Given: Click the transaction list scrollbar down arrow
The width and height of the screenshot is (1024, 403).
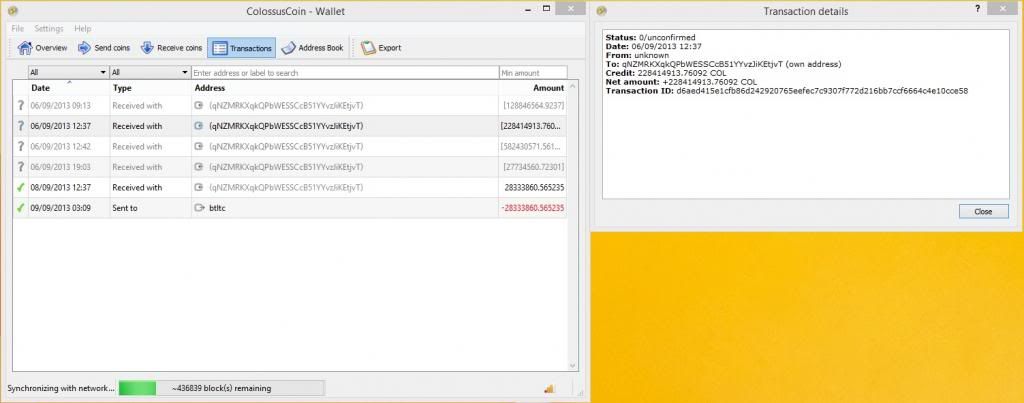Looking at the screenshot, I should coord(573,366).
